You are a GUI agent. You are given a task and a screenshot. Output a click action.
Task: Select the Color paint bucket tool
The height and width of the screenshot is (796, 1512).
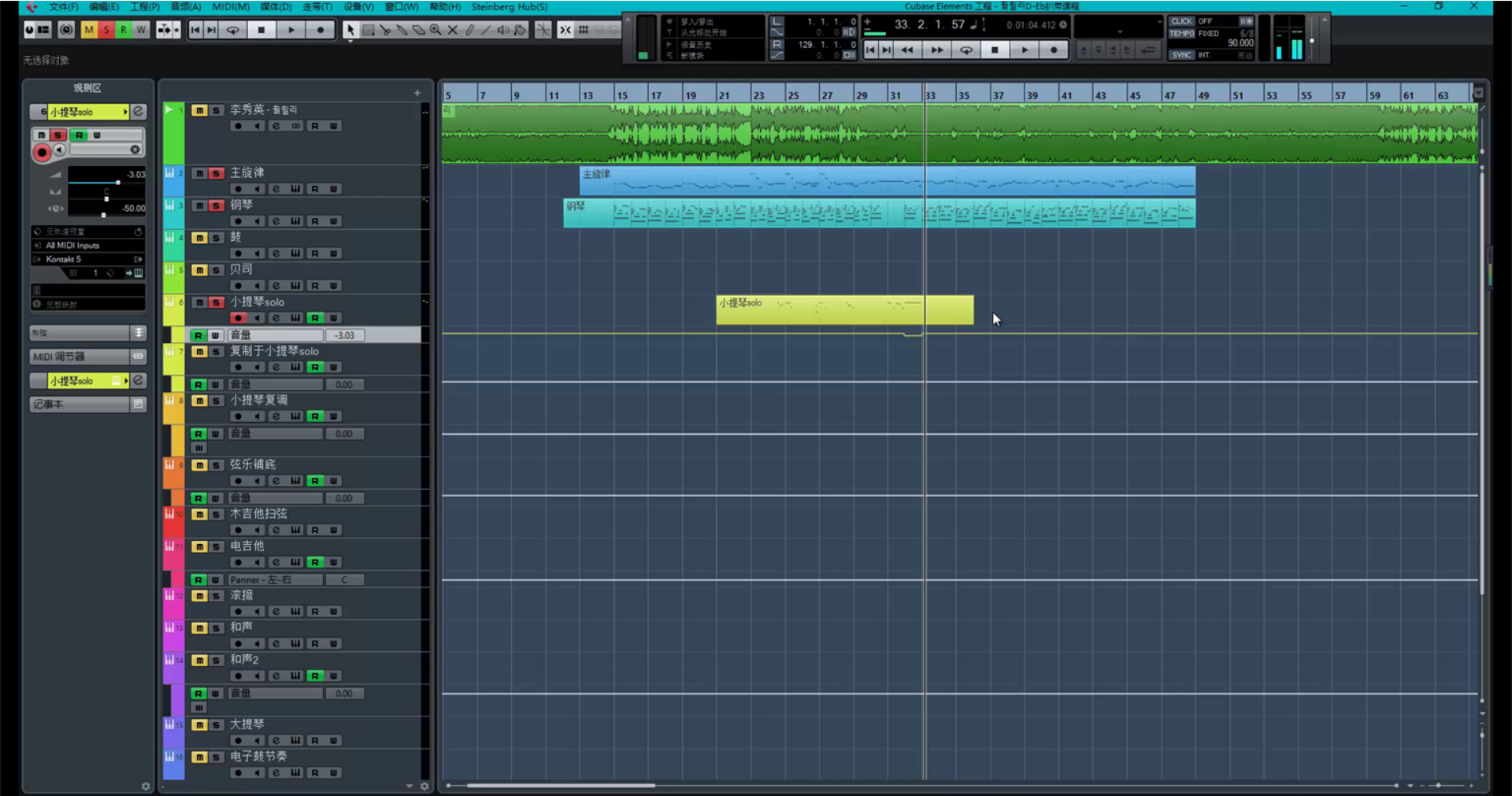pos(521,30)
